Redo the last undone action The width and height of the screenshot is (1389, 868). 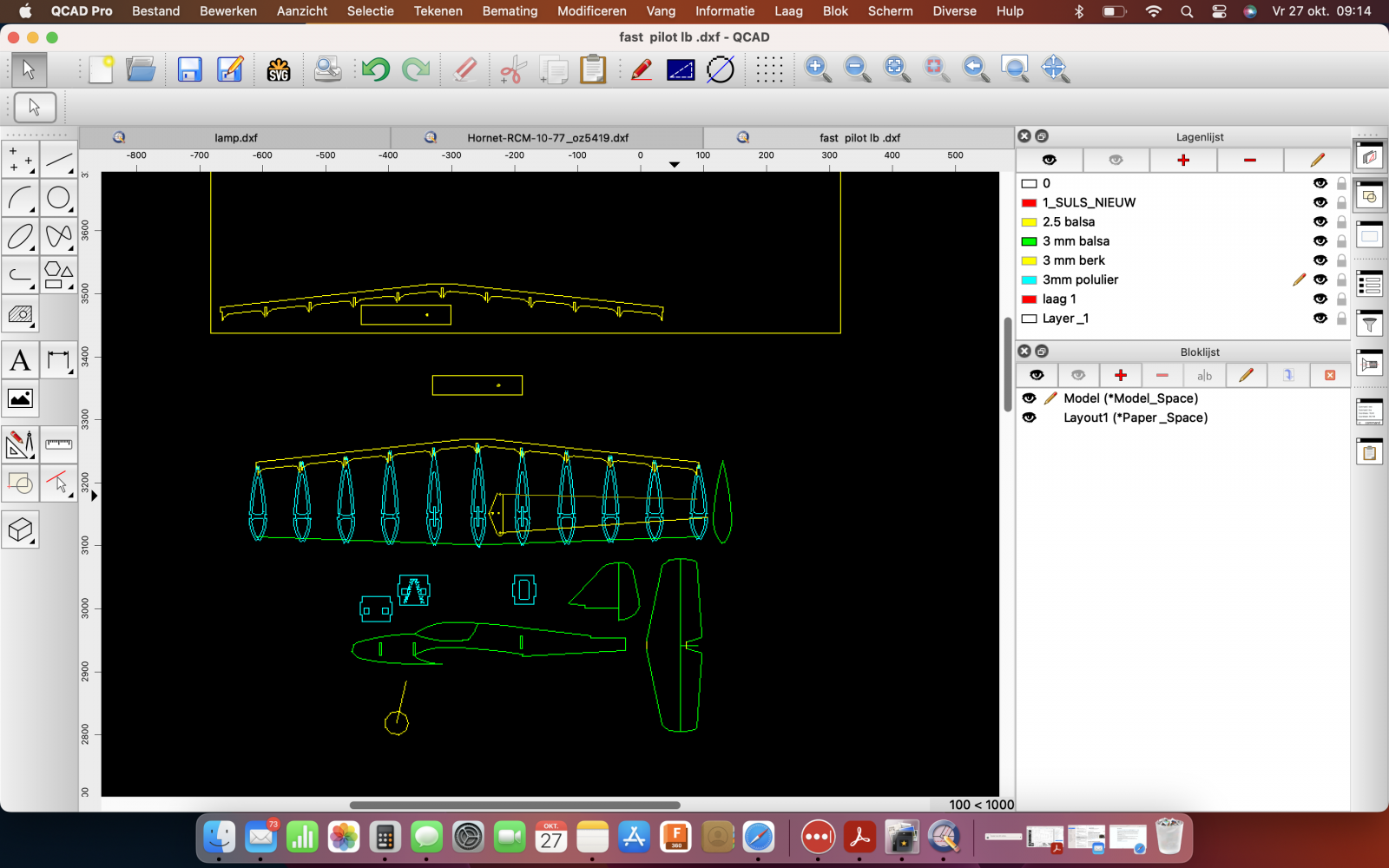pos(416,69)
